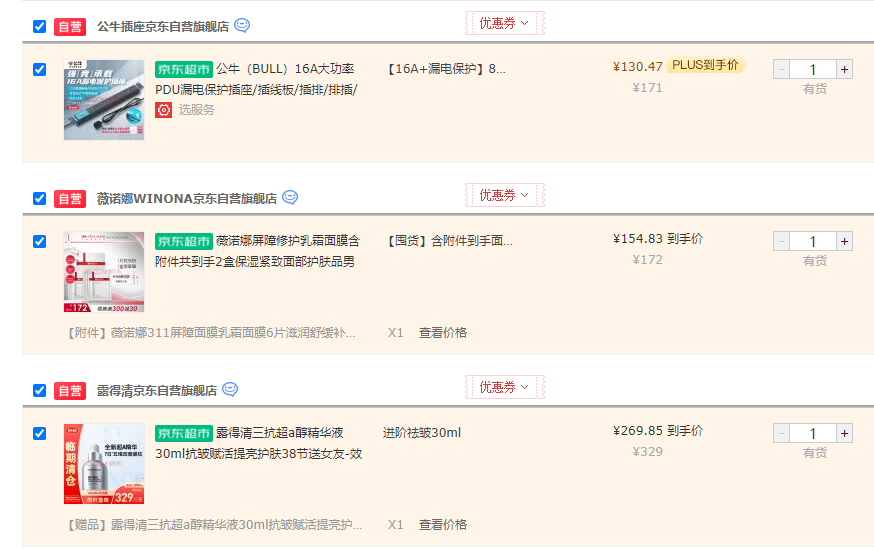Click quantity field of 公牛 PDU item
This screenshot has width=874, height=549.
(x=813, y=70)
